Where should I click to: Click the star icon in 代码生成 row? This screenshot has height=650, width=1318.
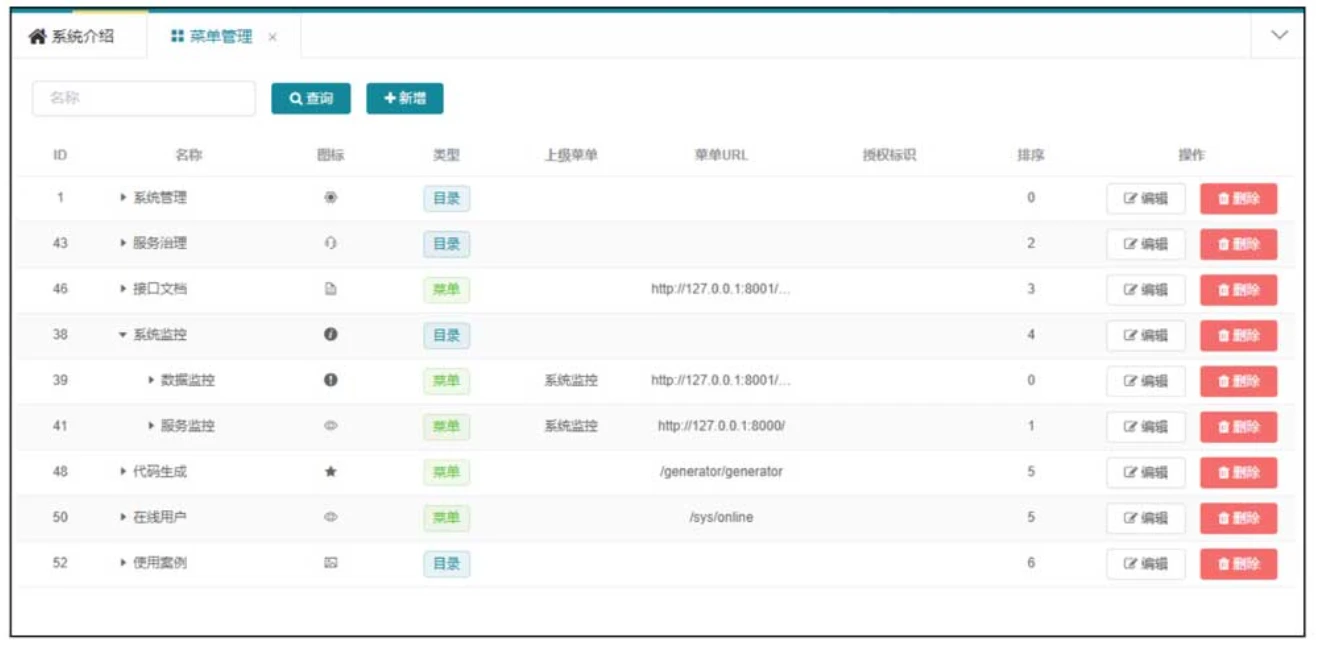[x=331, y=472]
